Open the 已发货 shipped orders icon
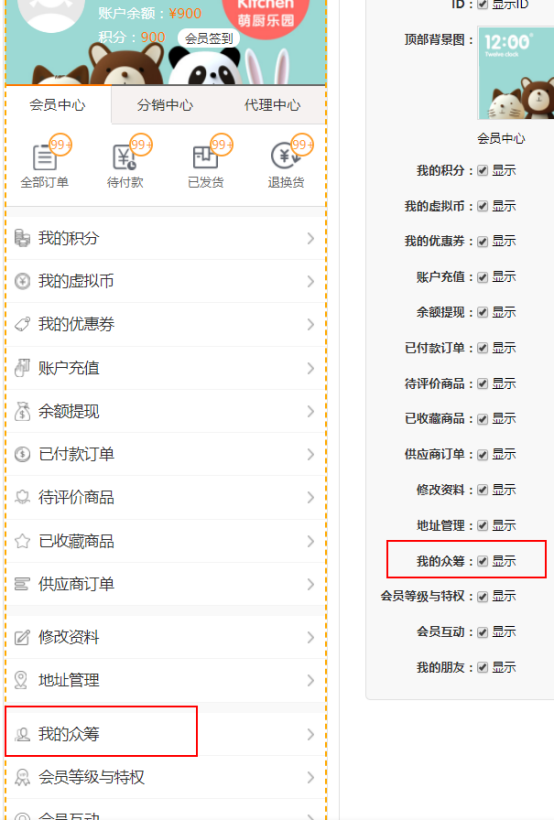 pyautogui.click(x=205, y=157)
